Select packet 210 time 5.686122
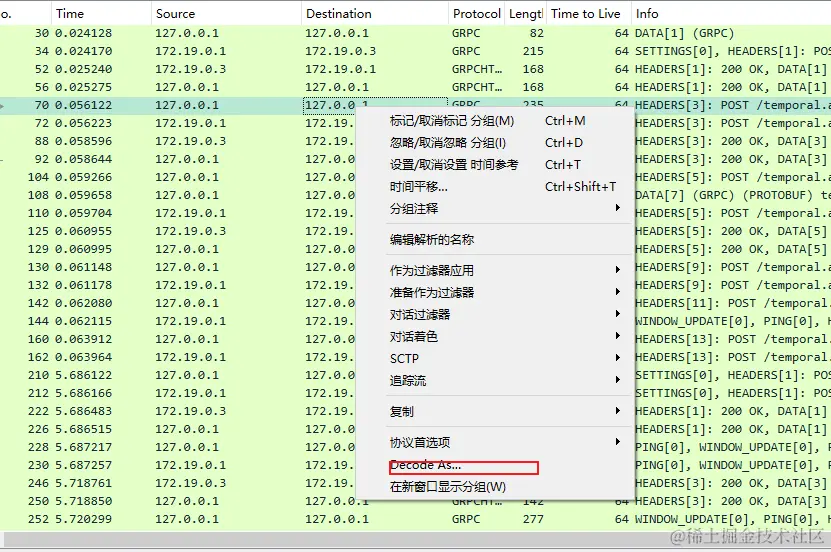Image resolution: width=831 pixels, height=552 pixels. [84, 376]
